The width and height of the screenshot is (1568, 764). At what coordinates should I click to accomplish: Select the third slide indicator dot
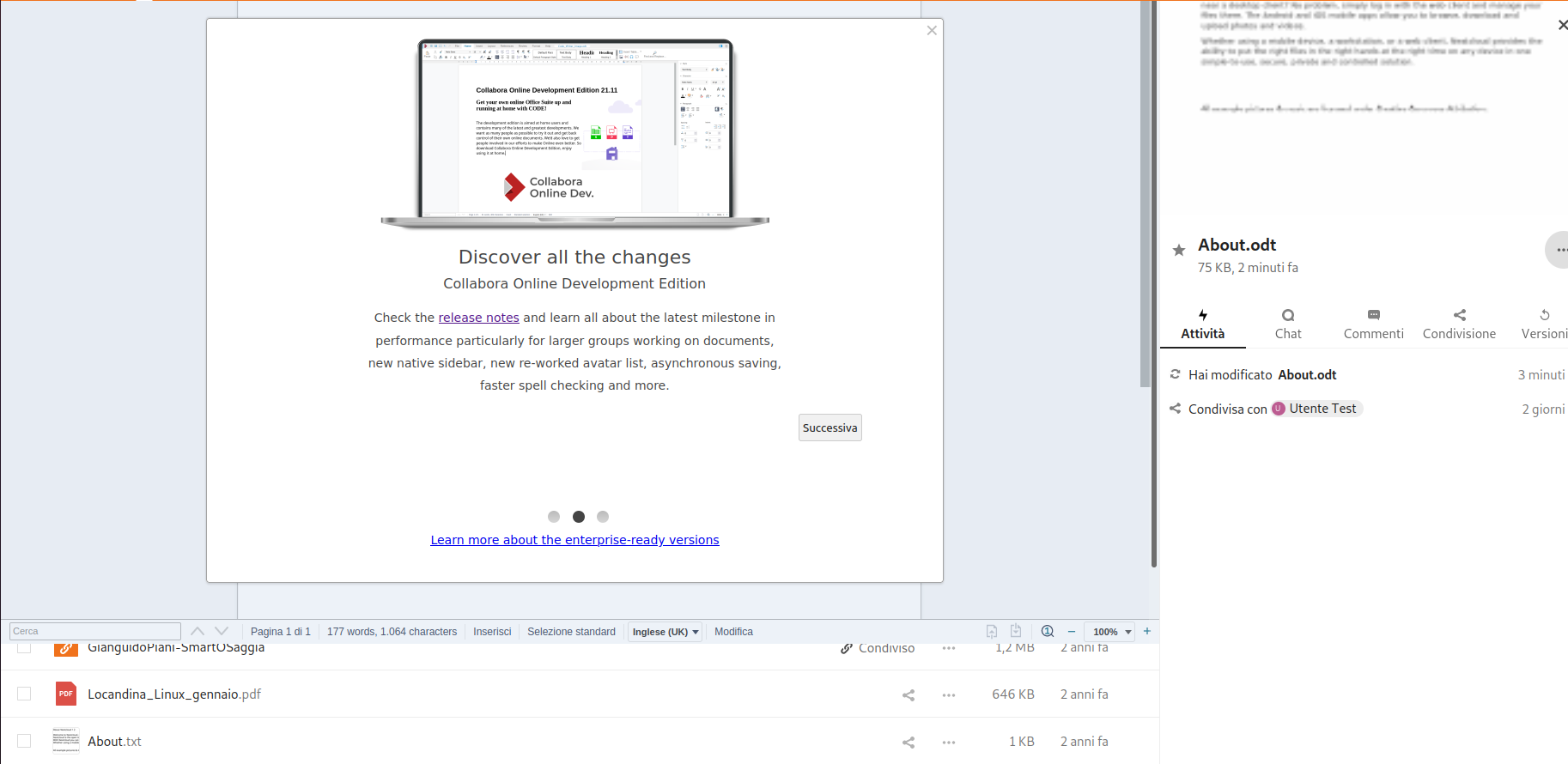click(603, 517)
